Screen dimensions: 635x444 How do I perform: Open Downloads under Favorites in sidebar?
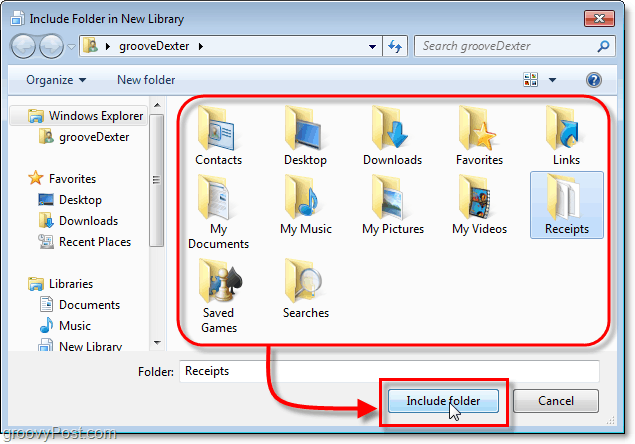tap(79, 221)
